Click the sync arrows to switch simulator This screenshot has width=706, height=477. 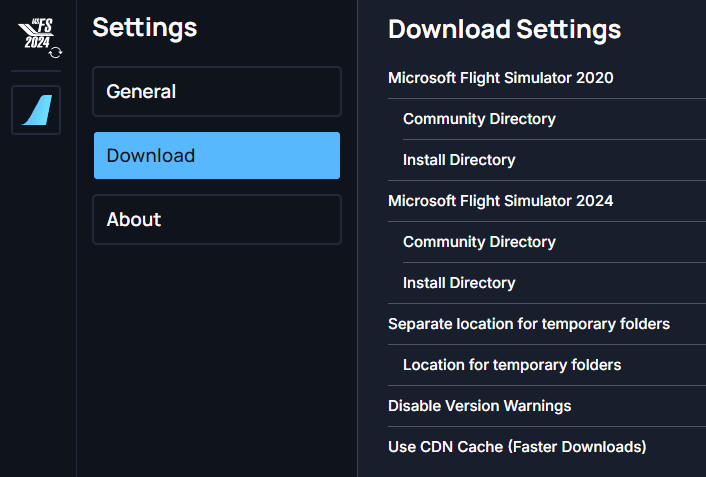pyautogui.click(x=55, y=52)
